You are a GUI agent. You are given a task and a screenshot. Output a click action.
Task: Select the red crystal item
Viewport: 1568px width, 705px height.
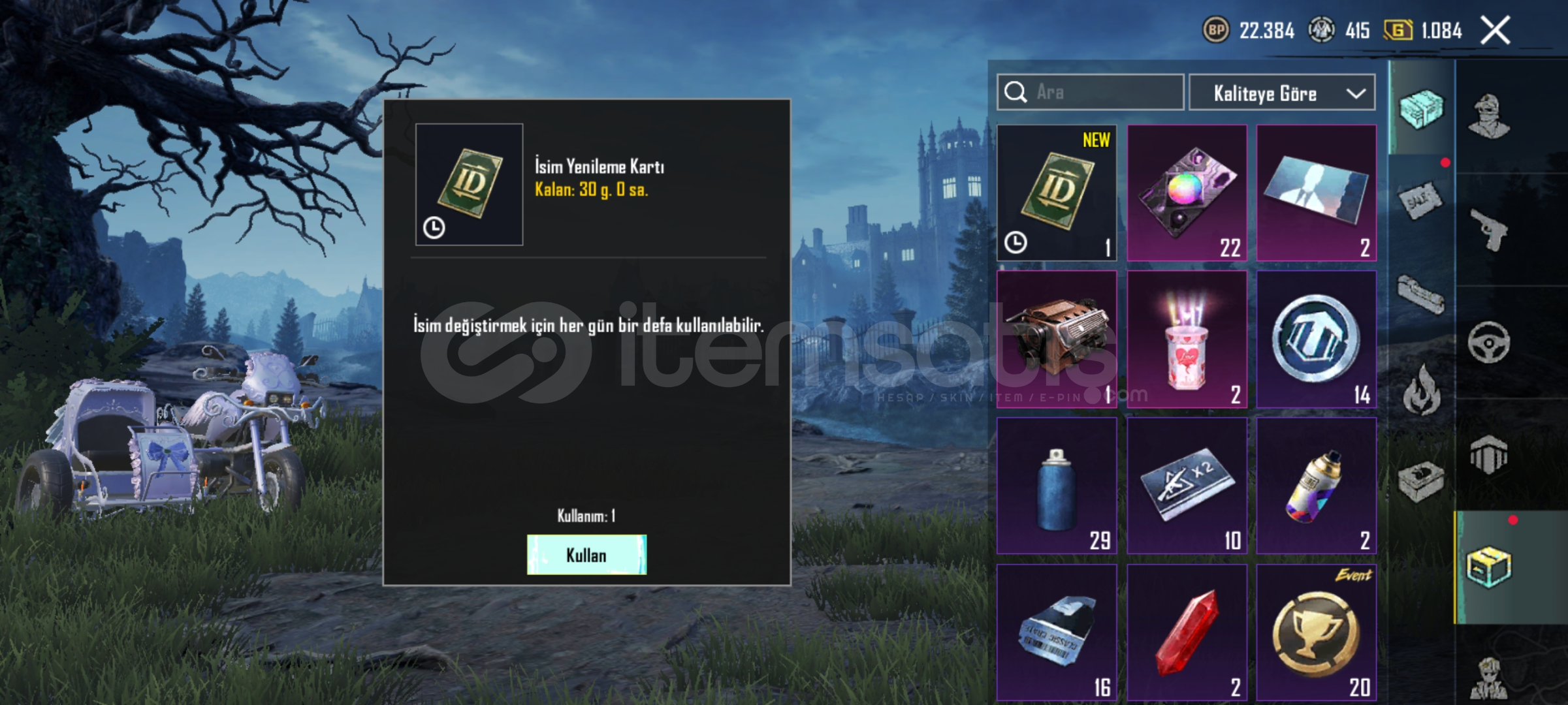1187,633
